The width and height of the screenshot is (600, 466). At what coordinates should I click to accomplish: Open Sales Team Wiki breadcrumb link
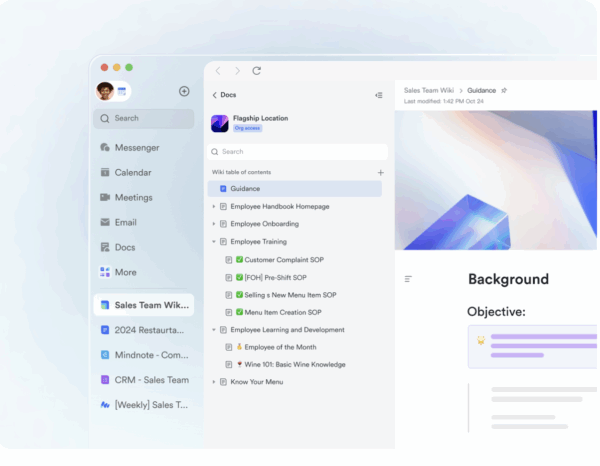430,90
